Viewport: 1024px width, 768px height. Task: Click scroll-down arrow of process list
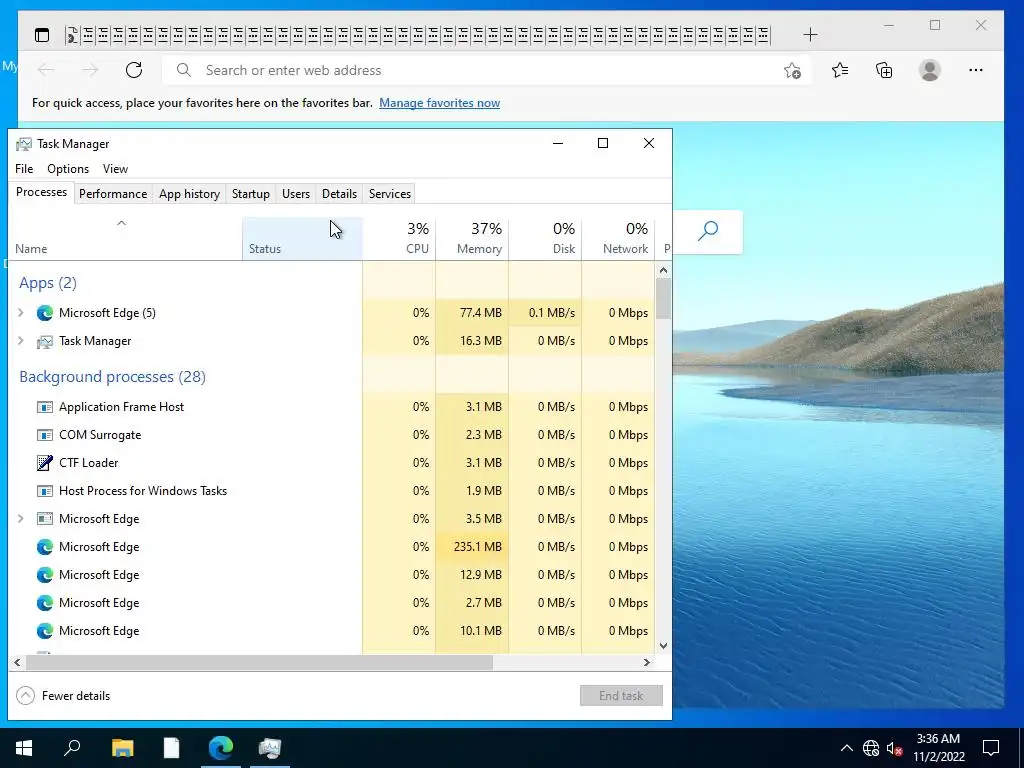664,646
